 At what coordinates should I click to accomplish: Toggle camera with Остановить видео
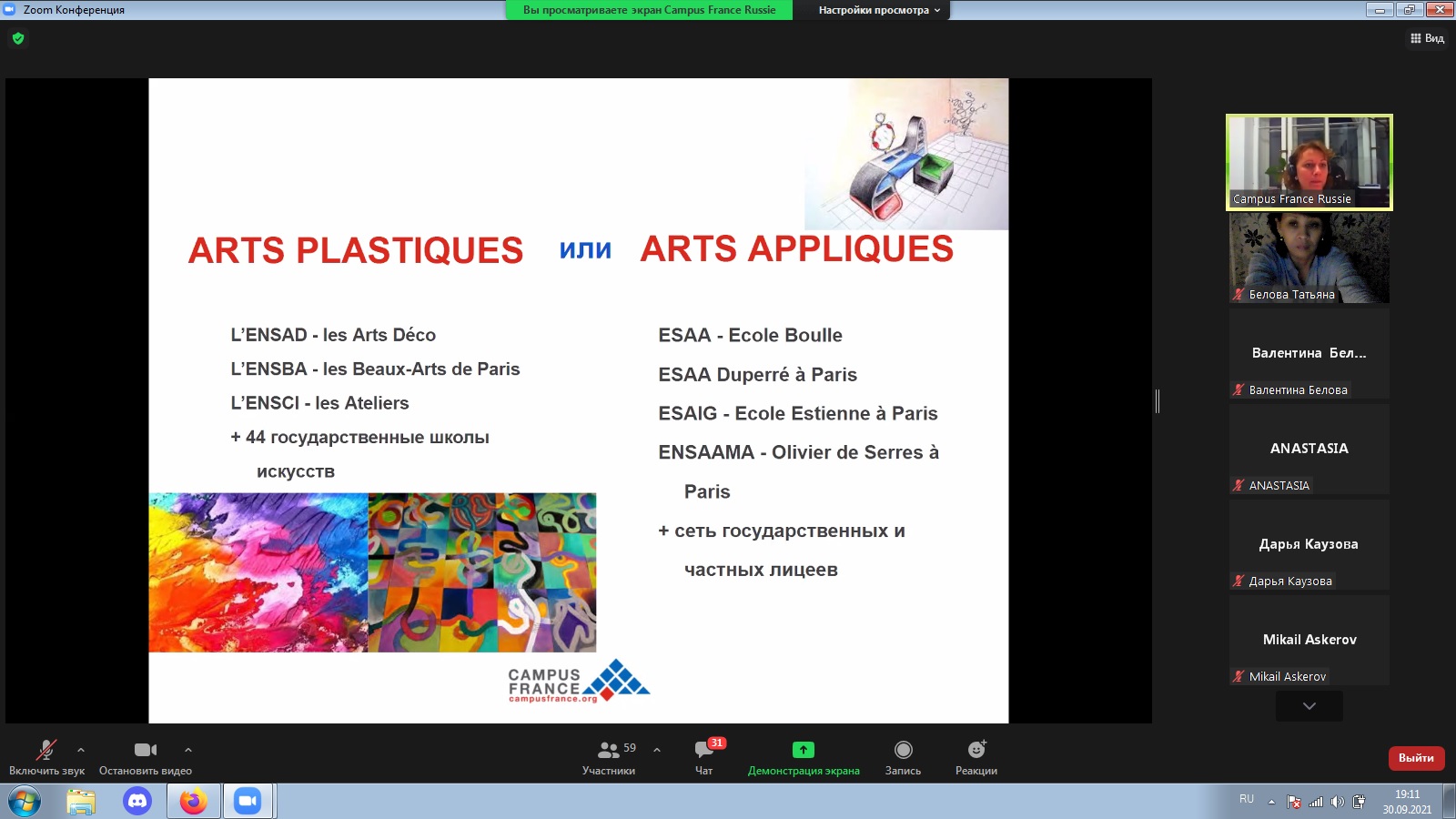[145, 750]
